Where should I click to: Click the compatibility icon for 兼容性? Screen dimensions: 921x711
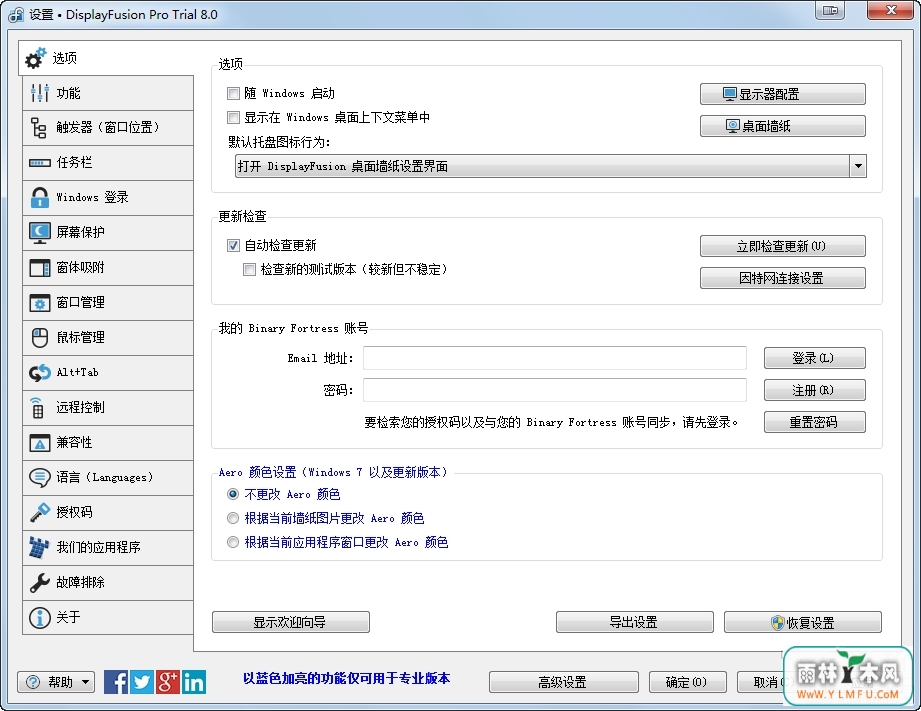click(x=39, y=442)
